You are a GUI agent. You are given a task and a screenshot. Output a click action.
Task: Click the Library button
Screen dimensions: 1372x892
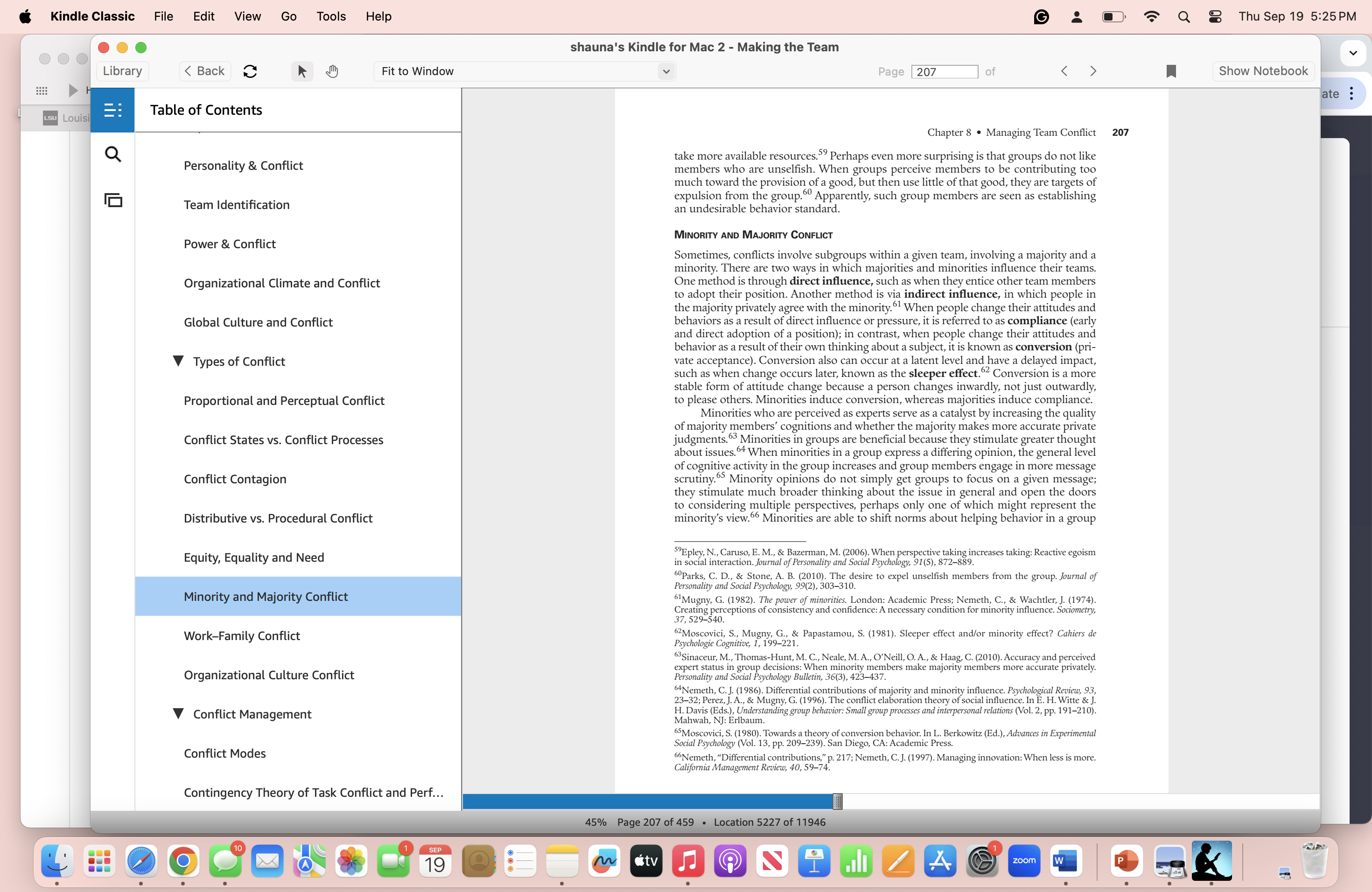click(x=122, y=71)
